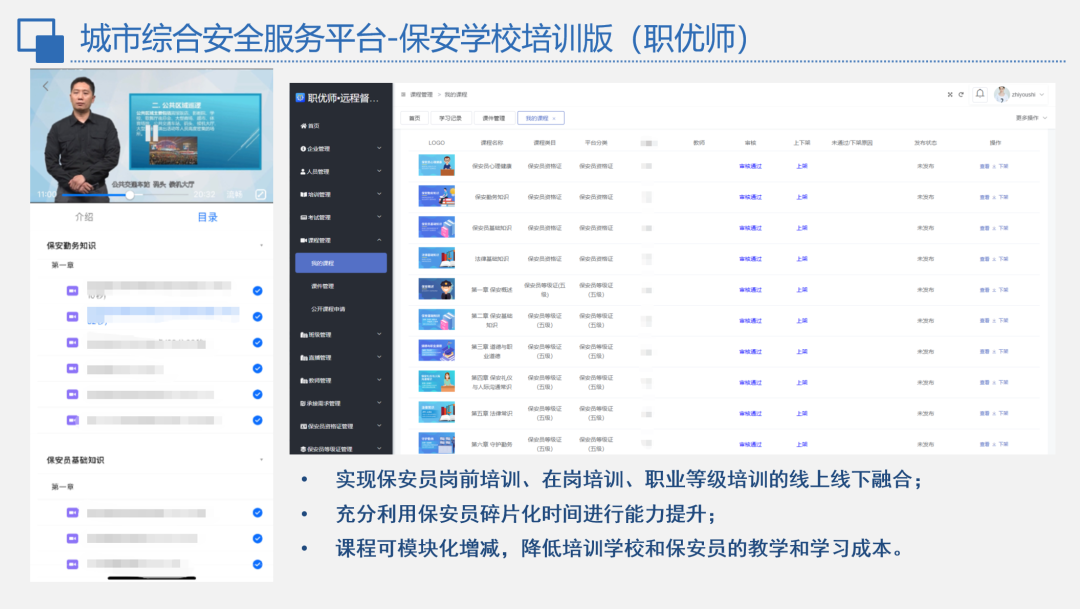Click 审核通过 link in 保安员心理健康 row

(750, 166)
